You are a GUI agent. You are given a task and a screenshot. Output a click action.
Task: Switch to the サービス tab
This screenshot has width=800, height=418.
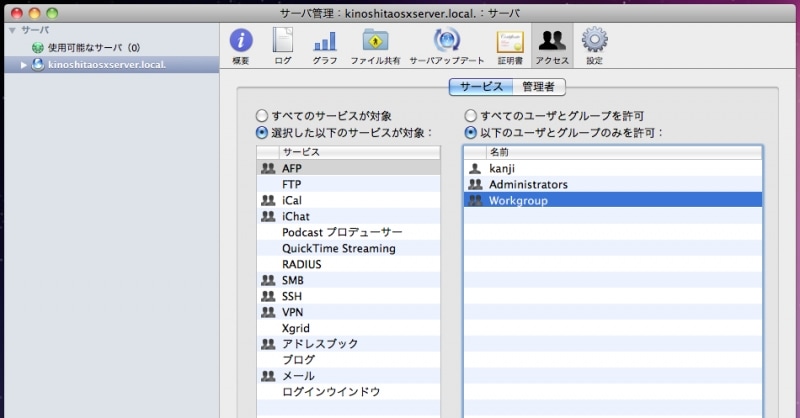(x=481, y=87)
